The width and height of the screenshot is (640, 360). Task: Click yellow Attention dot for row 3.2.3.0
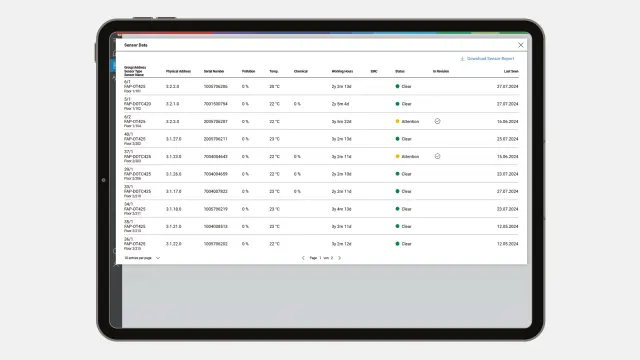pyautogui.click(x=397, y=122)
